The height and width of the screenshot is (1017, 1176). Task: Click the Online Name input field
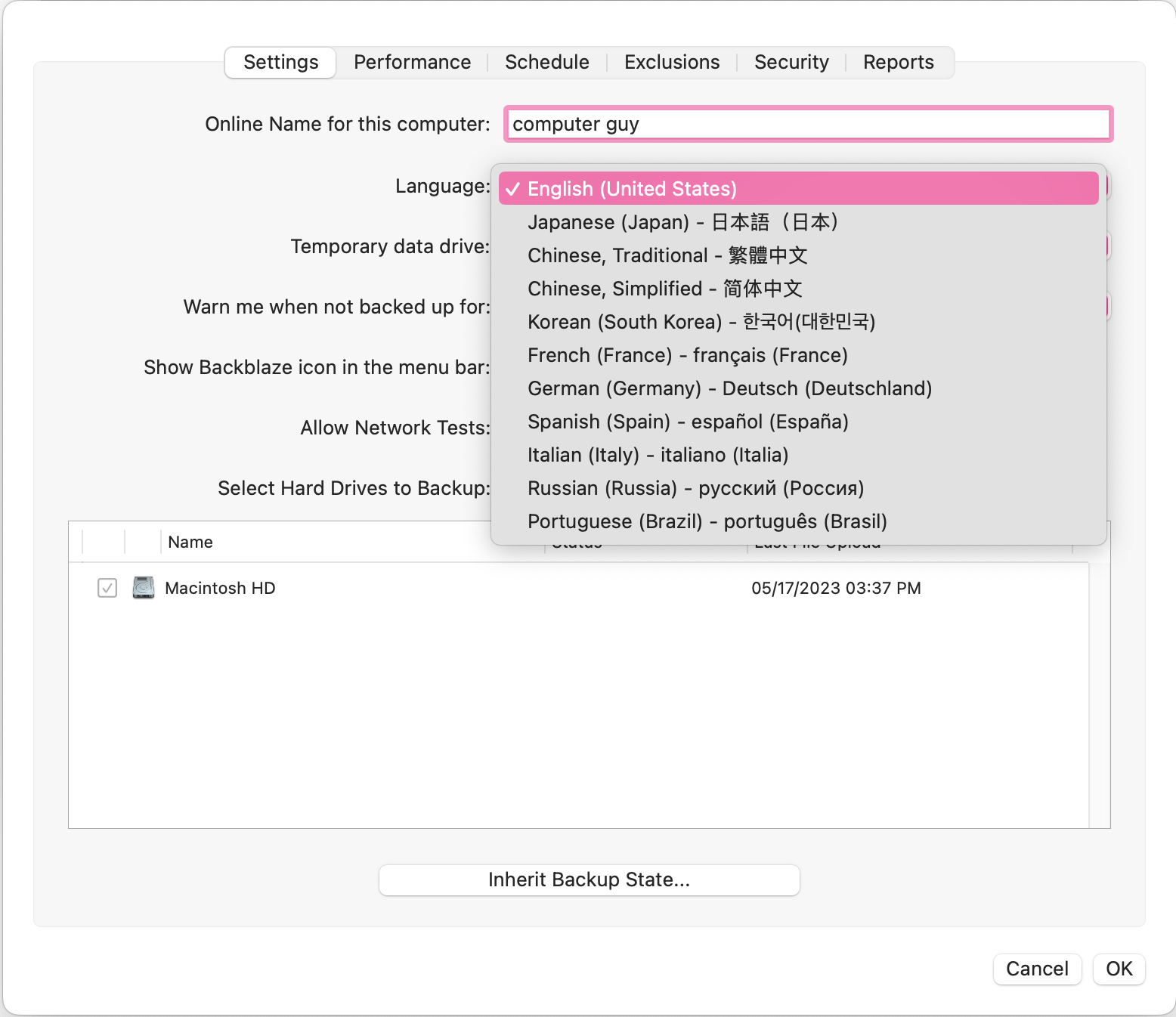click(809, 124)
